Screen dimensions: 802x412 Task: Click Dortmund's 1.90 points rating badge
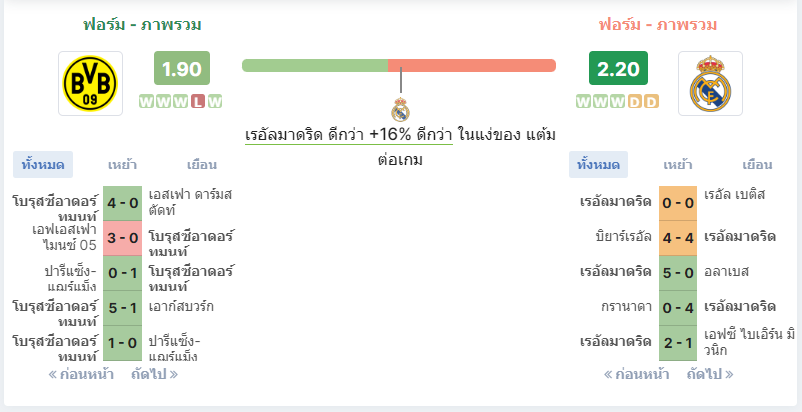[x=182, y=68]
